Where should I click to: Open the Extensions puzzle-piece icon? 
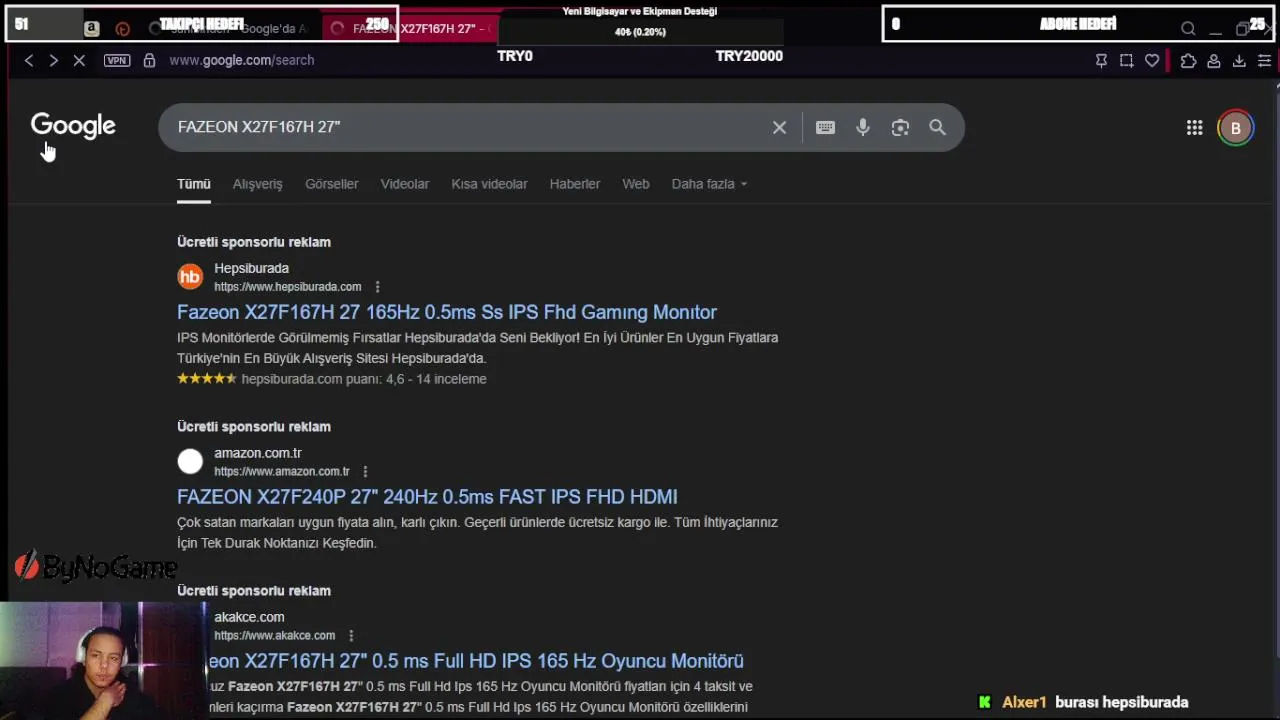(x=1188, y=61)
